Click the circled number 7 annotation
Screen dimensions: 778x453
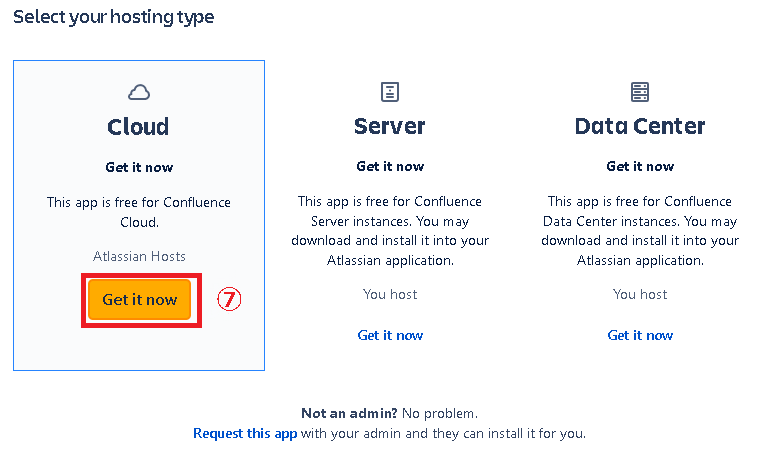pos(231,299)
